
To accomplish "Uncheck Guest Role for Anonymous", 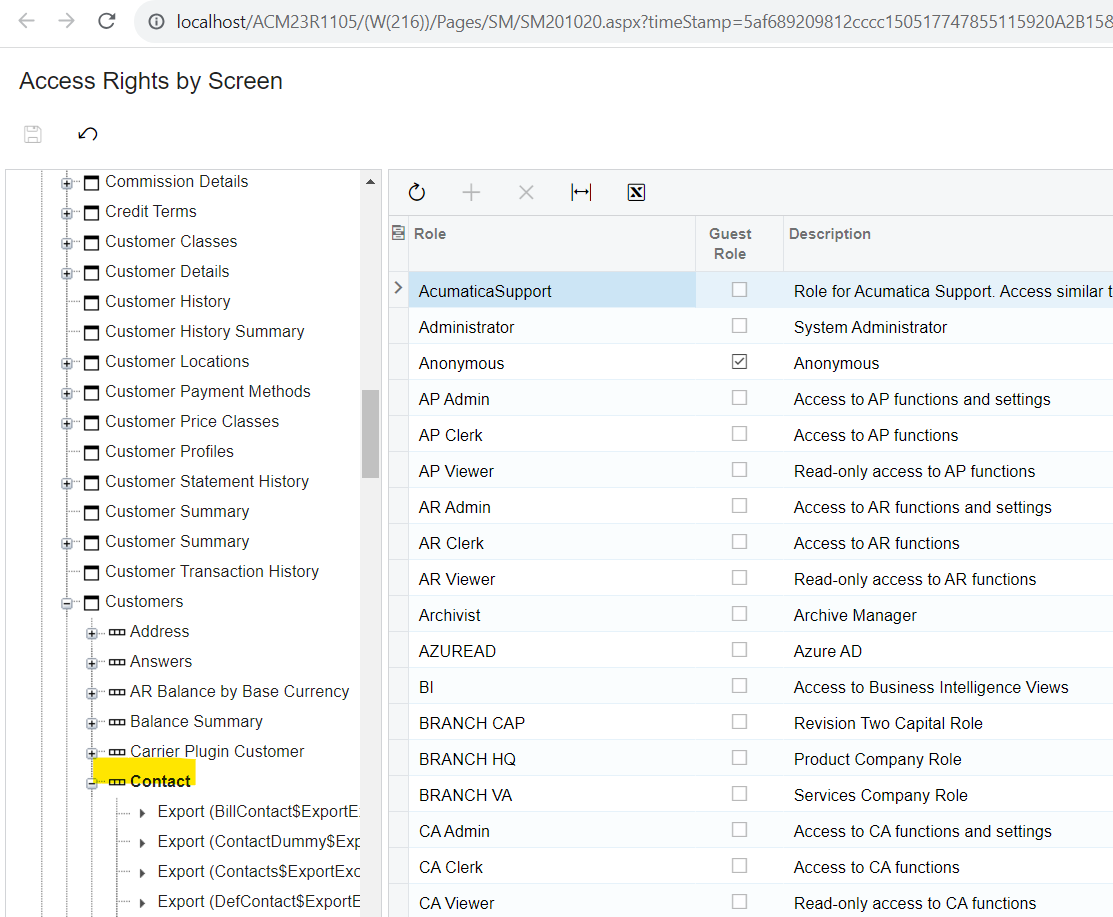I will (740, 362).
